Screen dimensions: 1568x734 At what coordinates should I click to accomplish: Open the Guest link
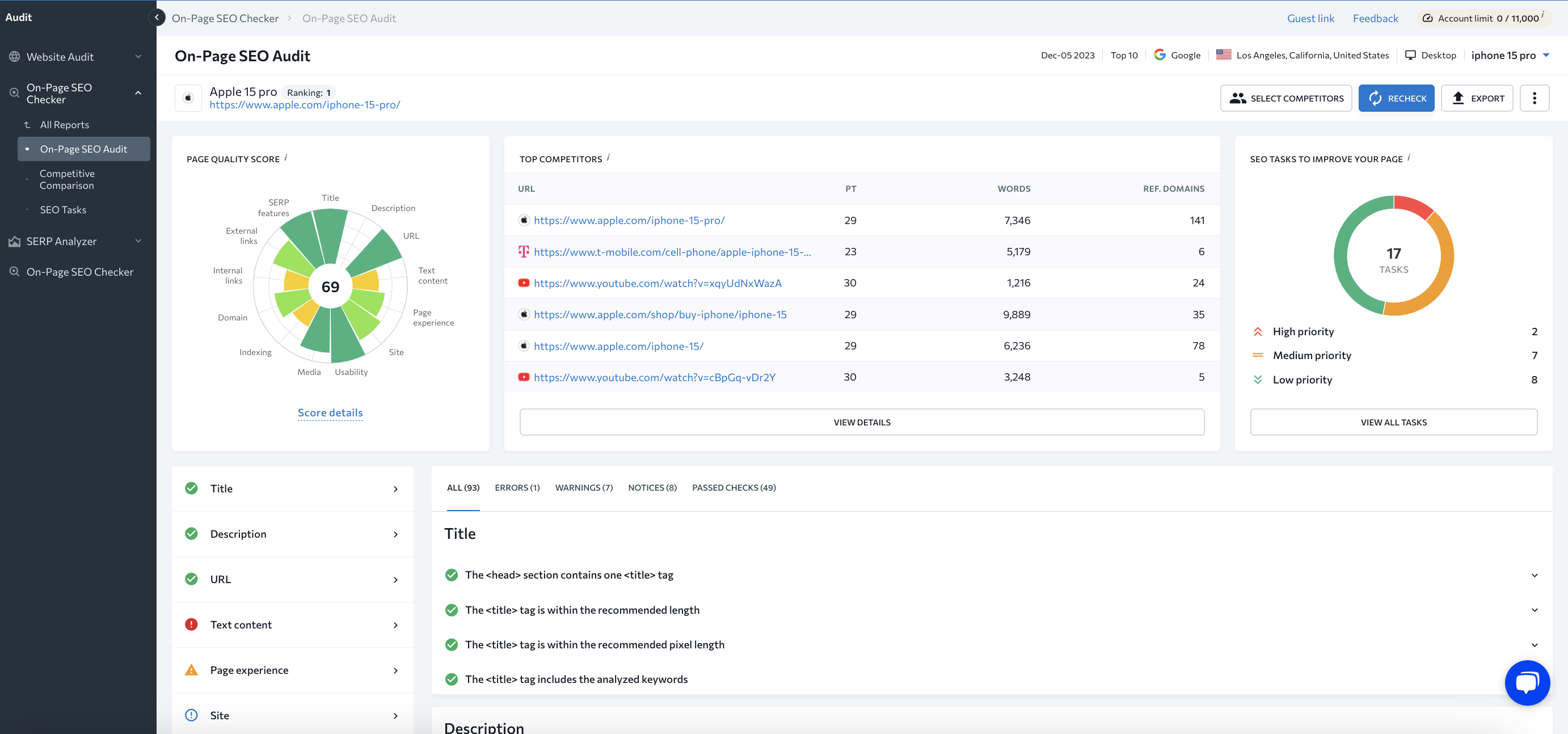[1310, 18]
